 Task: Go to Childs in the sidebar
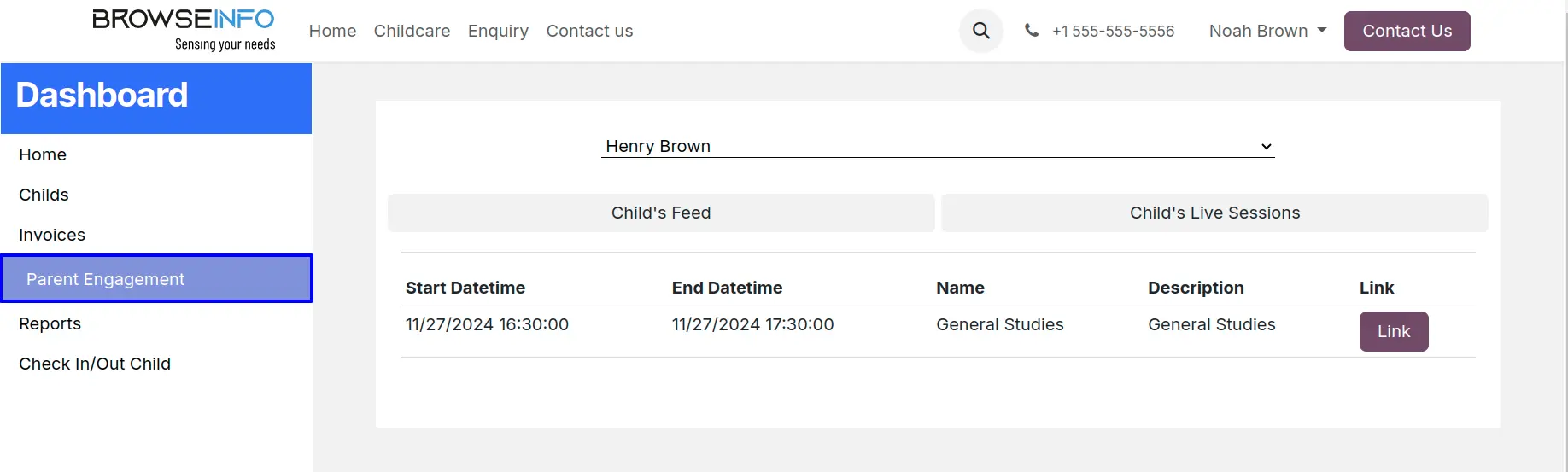(44, 195)
